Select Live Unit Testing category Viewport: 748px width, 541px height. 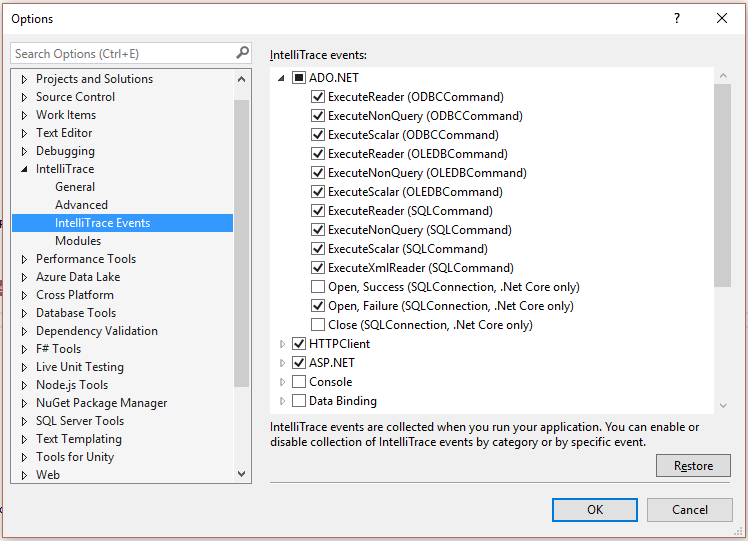tap(80, 367)
